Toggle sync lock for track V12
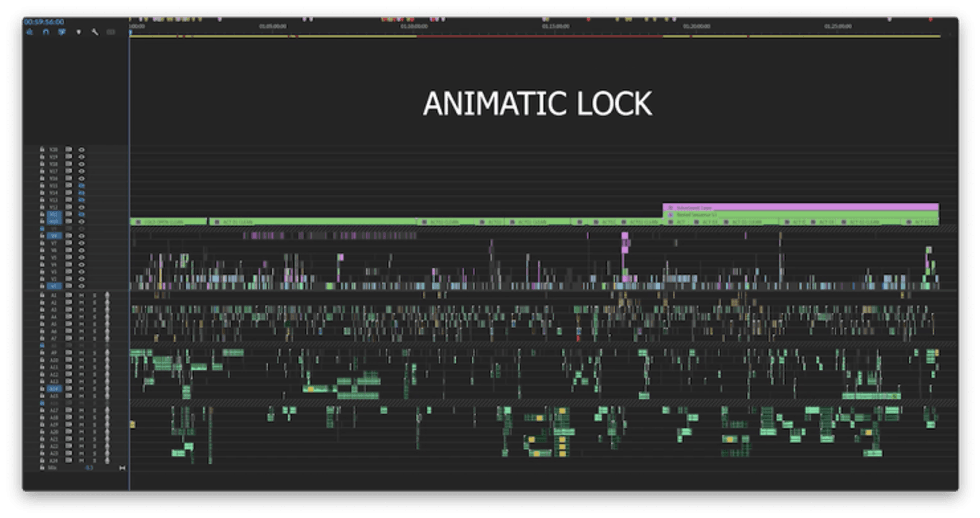The width and height of the screenshot is (980, 518). pos(69,207)
